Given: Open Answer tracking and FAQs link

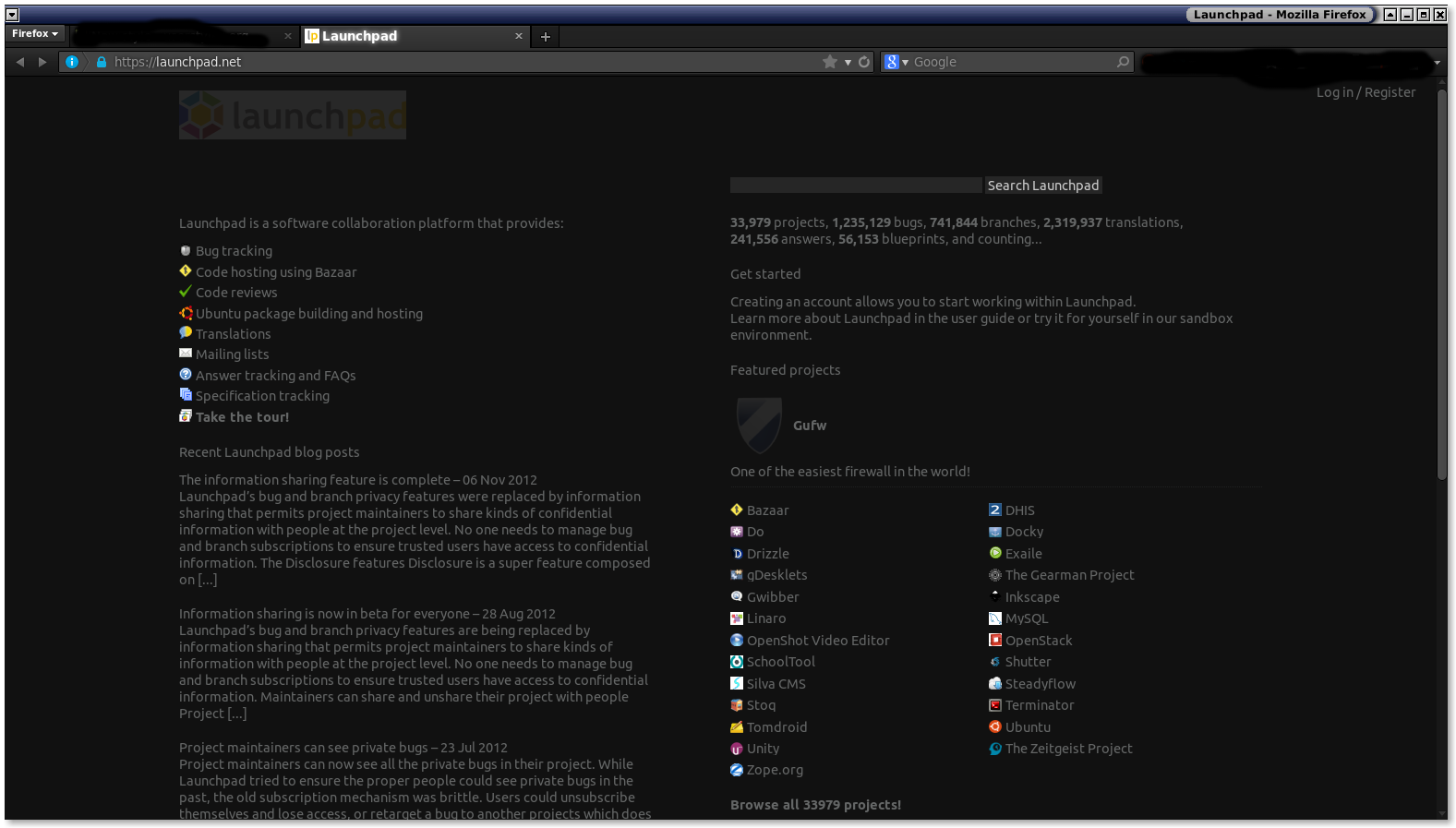Looking at the screenshot, I should pyautogui.click(x=276, y=376).
